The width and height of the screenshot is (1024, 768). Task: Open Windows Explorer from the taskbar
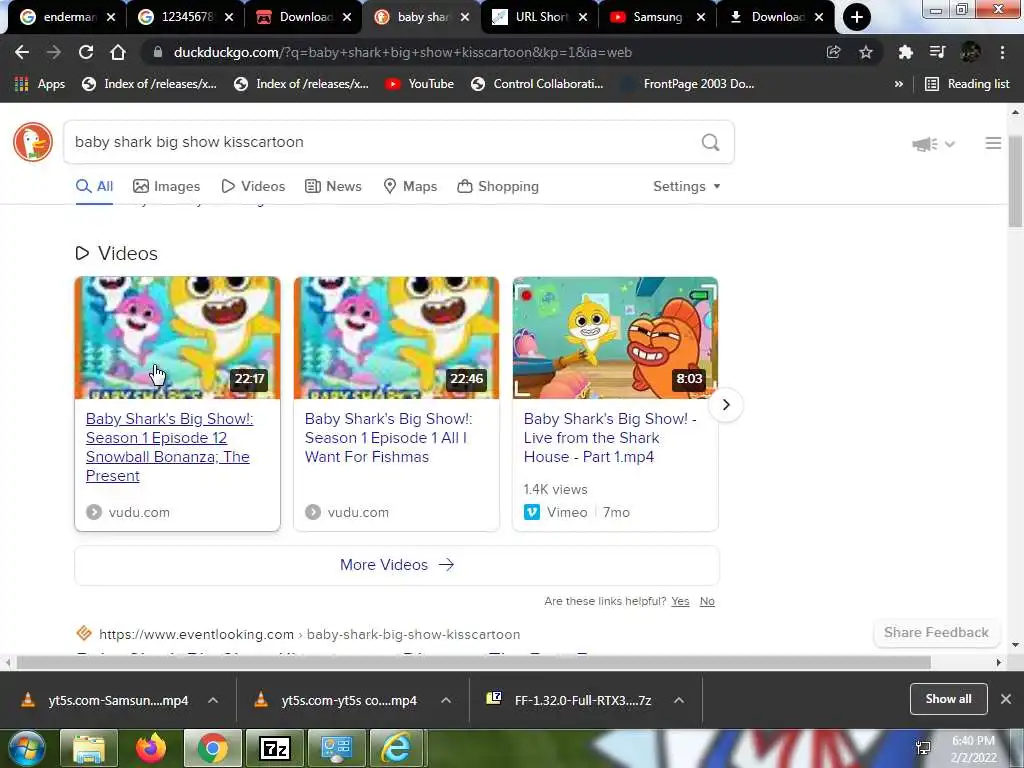pyautogui.click(x=89, y=748)
